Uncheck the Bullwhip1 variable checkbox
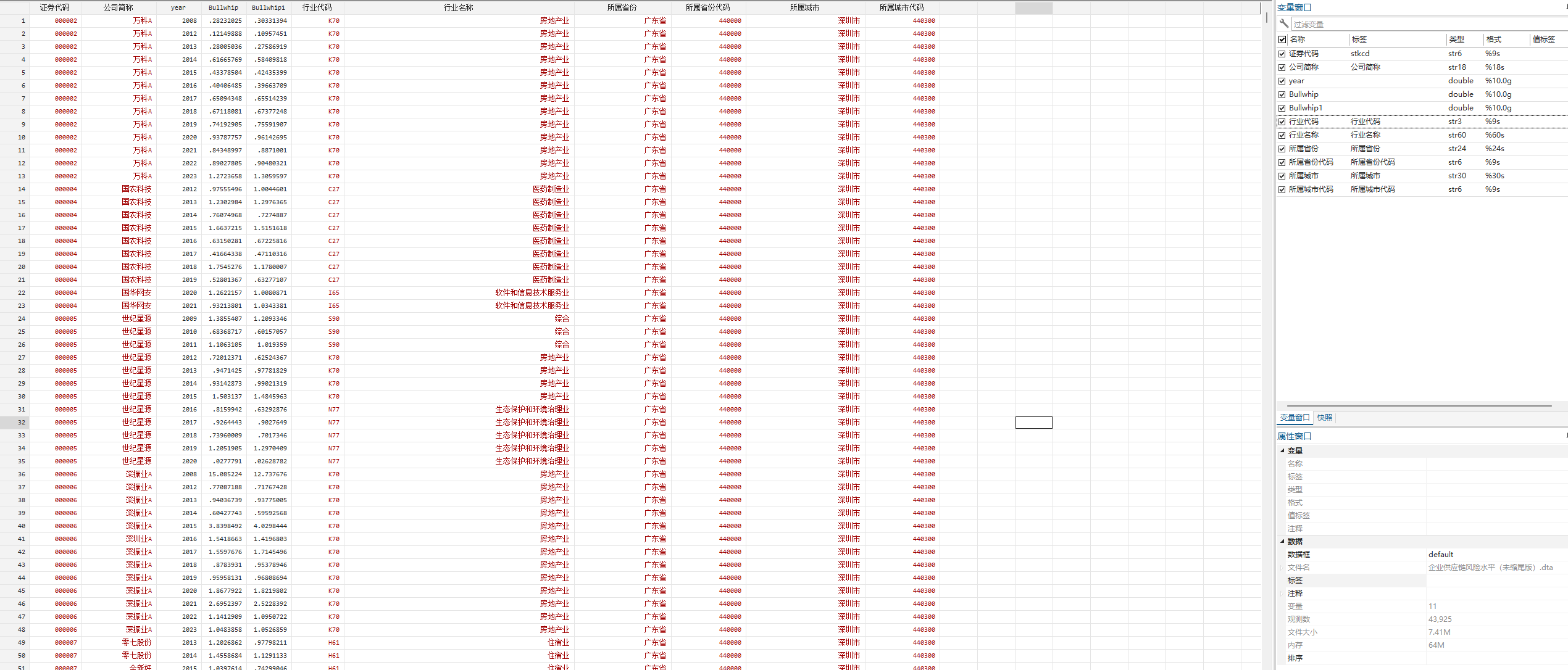 [1282, 108]
